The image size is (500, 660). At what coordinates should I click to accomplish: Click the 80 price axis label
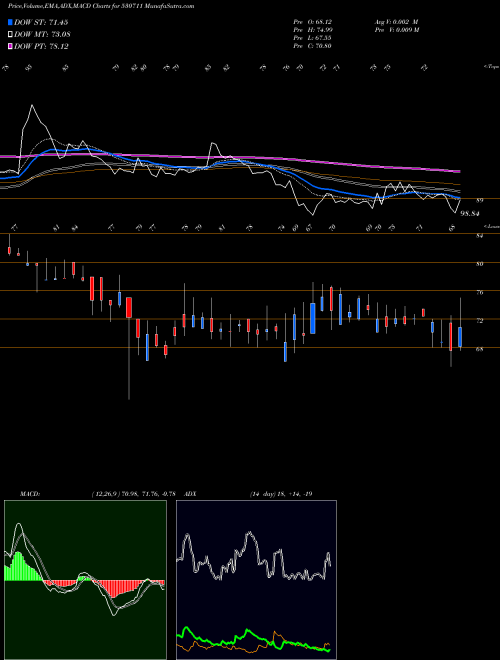tap(479, 264)
